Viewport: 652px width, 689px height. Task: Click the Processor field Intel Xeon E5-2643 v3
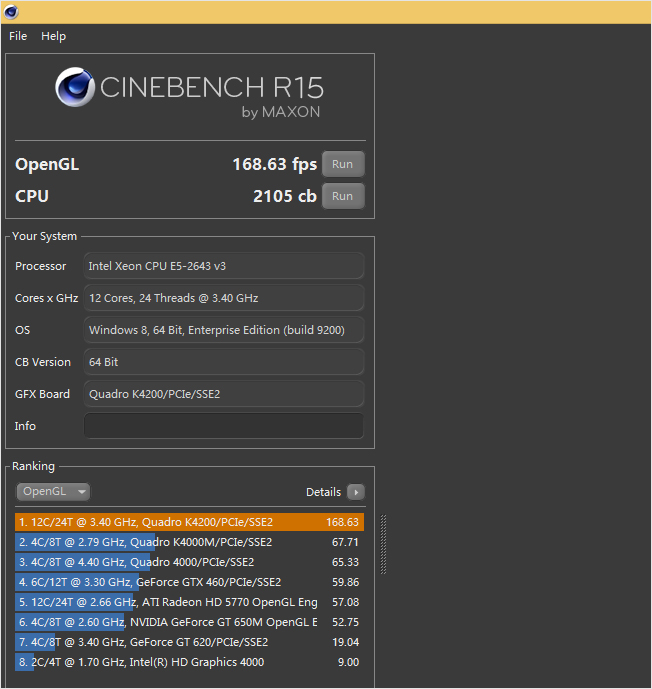point(224,266)
